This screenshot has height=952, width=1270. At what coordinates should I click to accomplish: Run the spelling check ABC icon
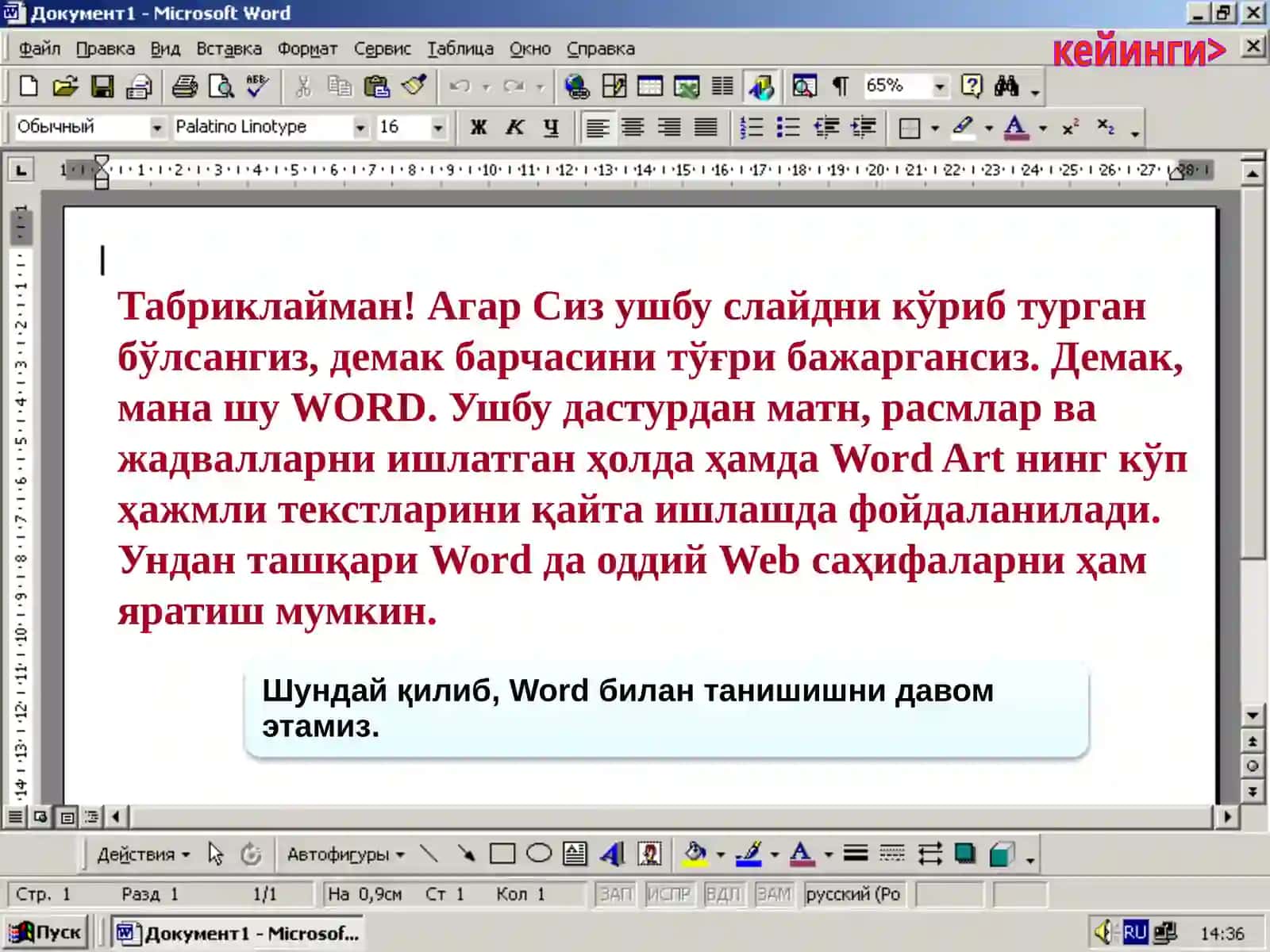[x=257, y=86]
